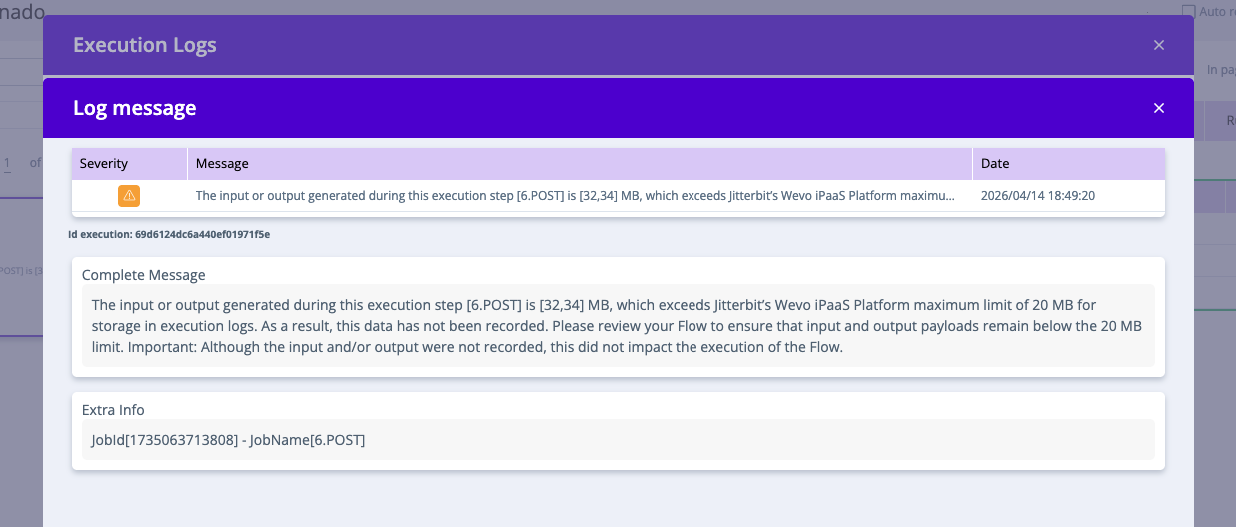Image resolution: width=1236 pixels, height=527 pixels.
Task: Select the Date column header
Action: pos(1069,164)
